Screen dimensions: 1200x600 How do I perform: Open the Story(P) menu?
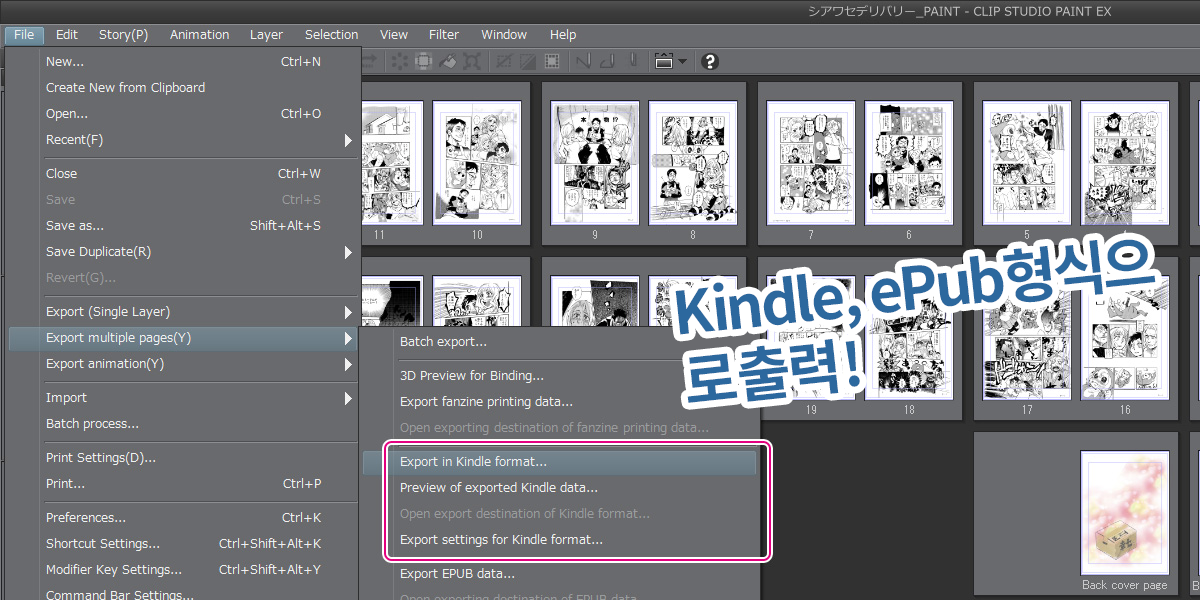123,34
